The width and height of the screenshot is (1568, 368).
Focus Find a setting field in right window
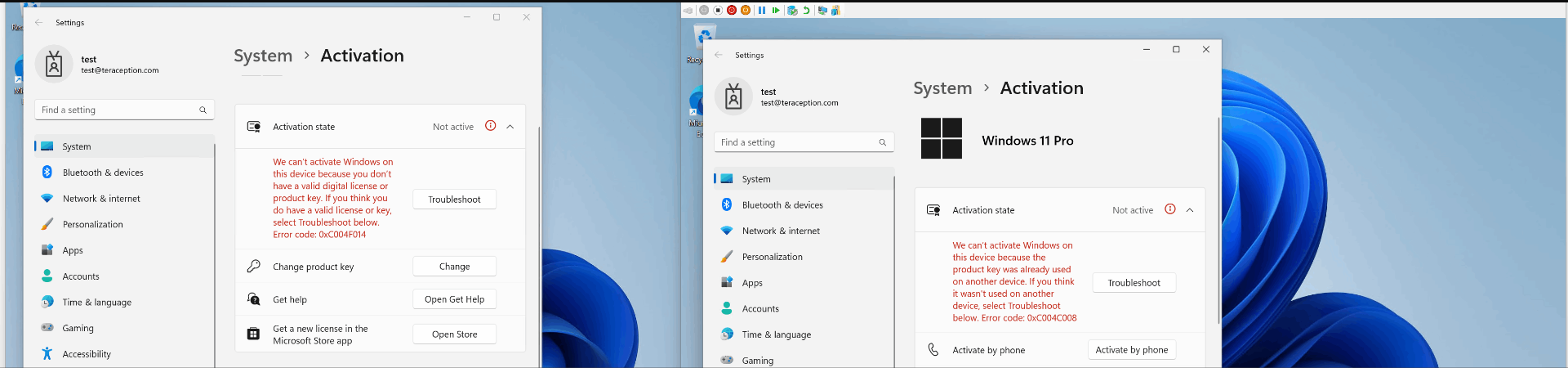[x=804, y=142]
